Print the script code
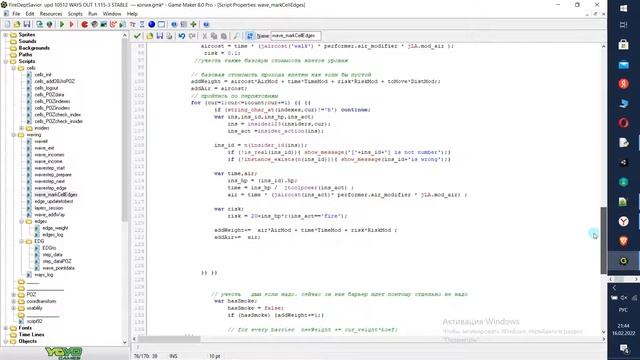Image resolution: width=640 pixels, height=360 pixels. pos(169,36)
